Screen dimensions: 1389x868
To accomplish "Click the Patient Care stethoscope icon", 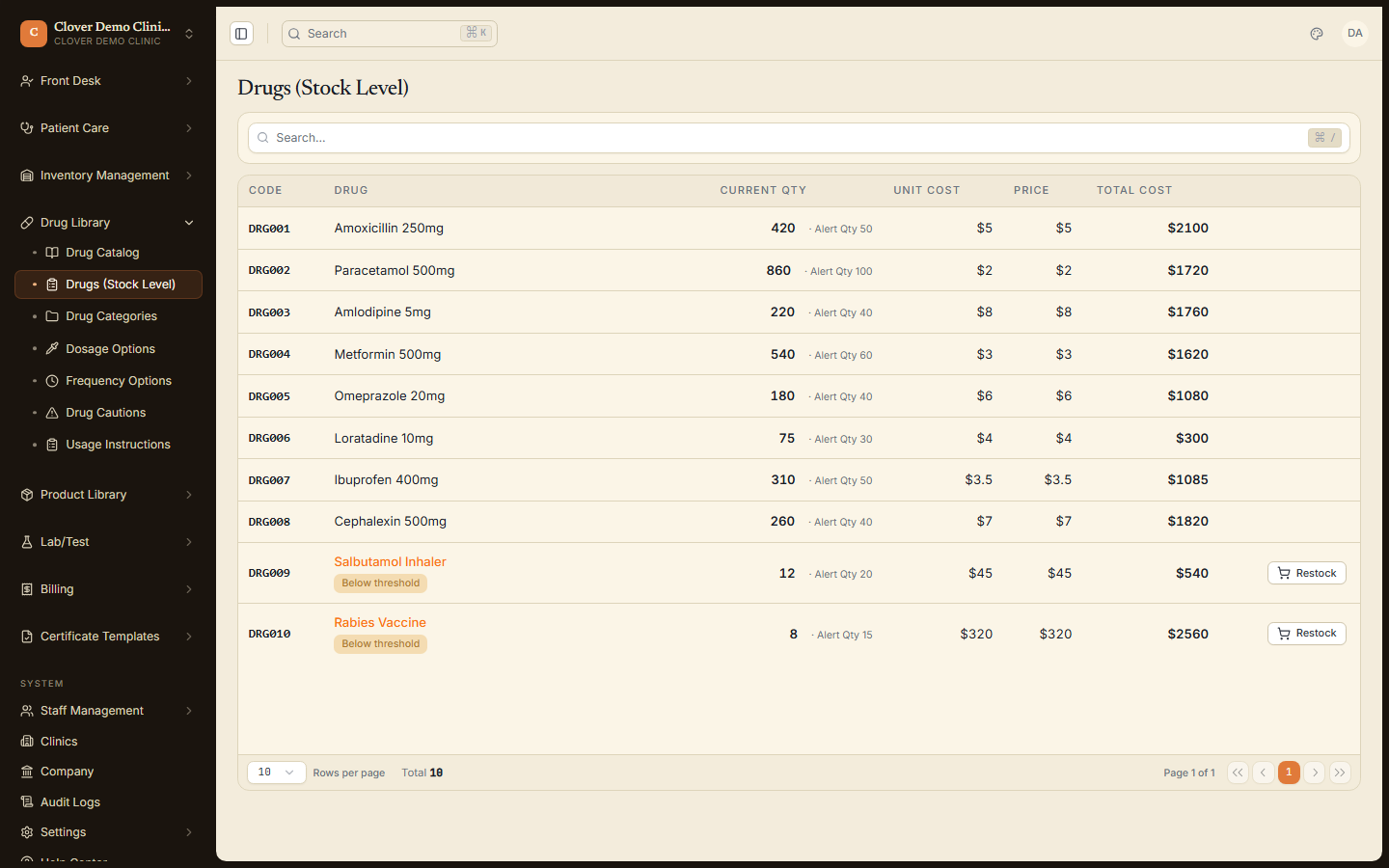I will pos(27,128).
